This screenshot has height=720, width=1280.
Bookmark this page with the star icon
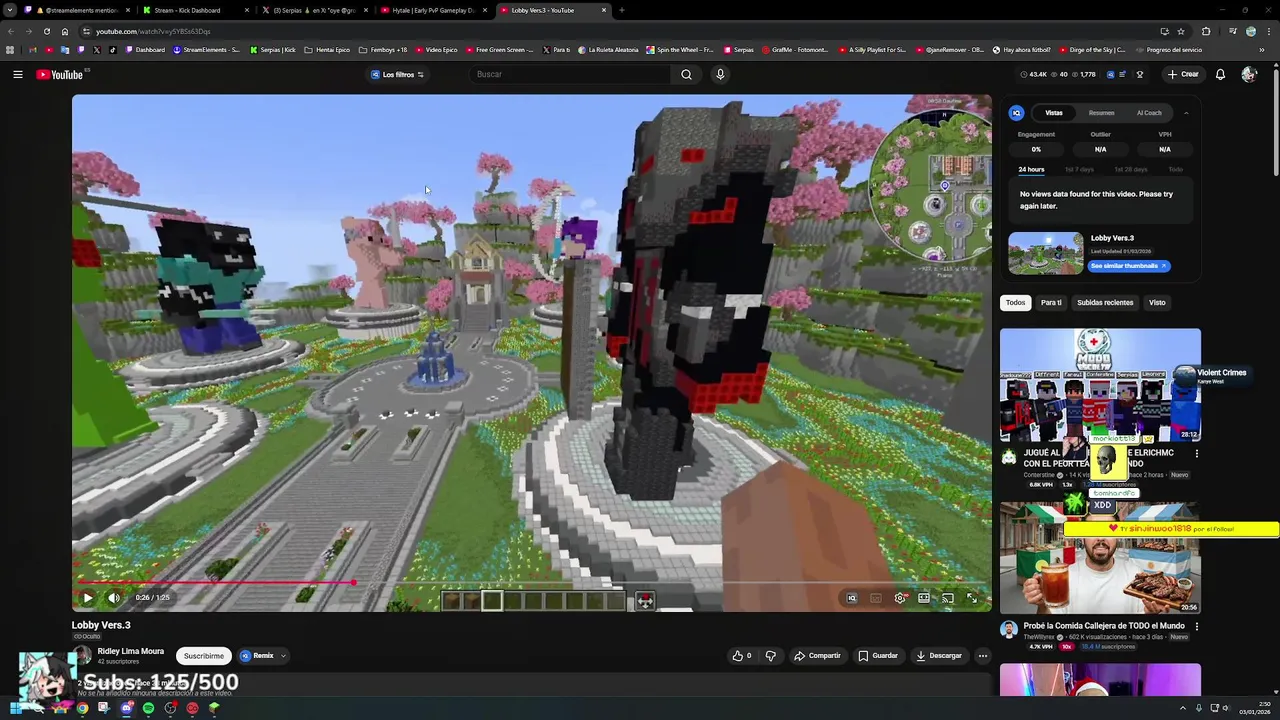[x=1181, y=31]
